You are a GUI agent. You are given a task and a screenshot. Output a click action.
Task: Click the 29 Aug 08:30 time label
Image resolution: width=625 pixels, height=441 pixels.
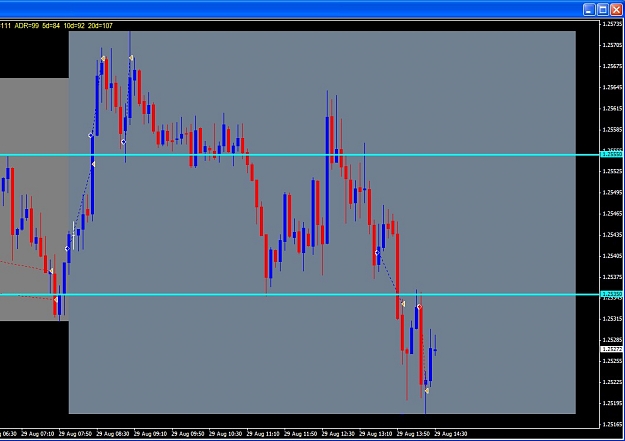[x=112, y=434]
